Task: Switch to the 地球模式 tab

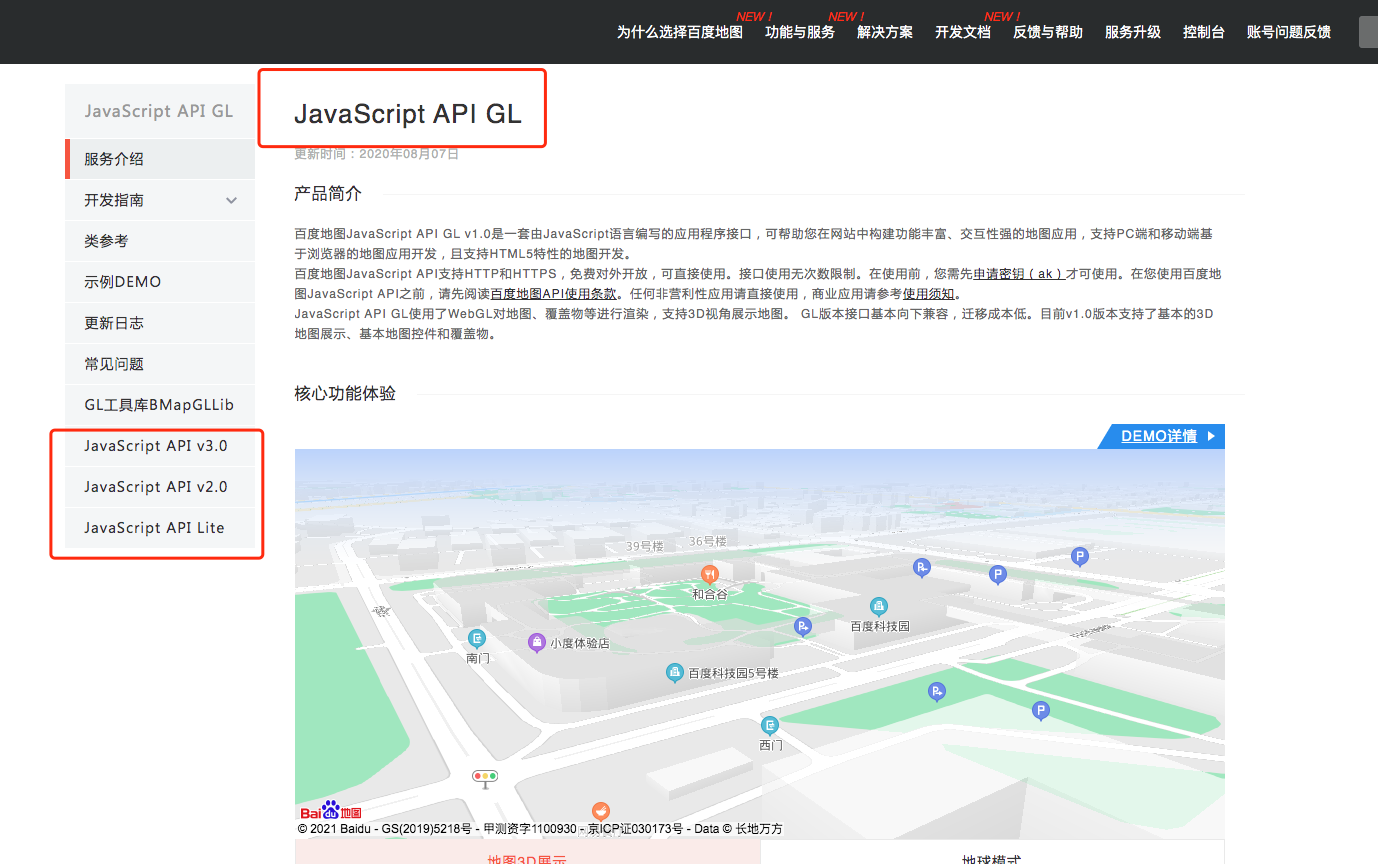Action: coord(992,858)
